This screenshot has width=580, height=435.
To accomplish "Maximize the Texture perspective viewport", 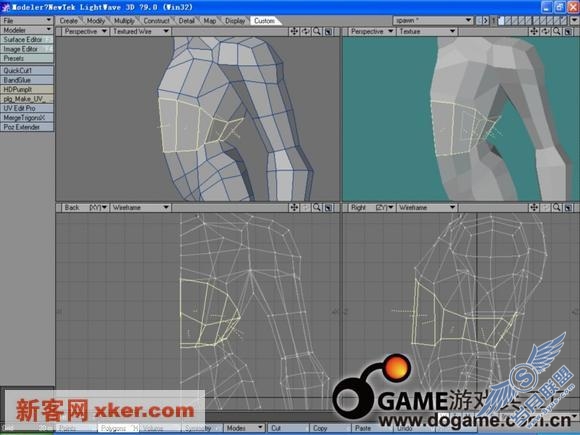I will pos(568,31).
